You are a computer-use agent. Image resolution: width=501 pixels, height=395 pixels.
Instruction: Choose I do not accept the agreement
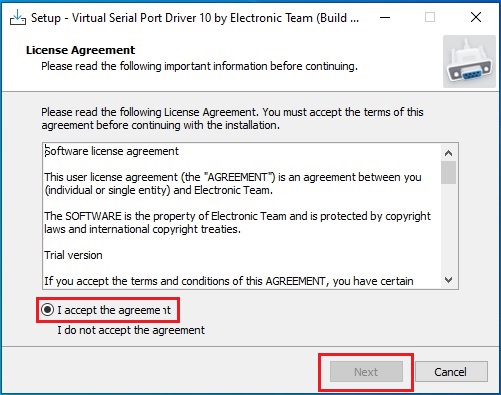point(131,330)
